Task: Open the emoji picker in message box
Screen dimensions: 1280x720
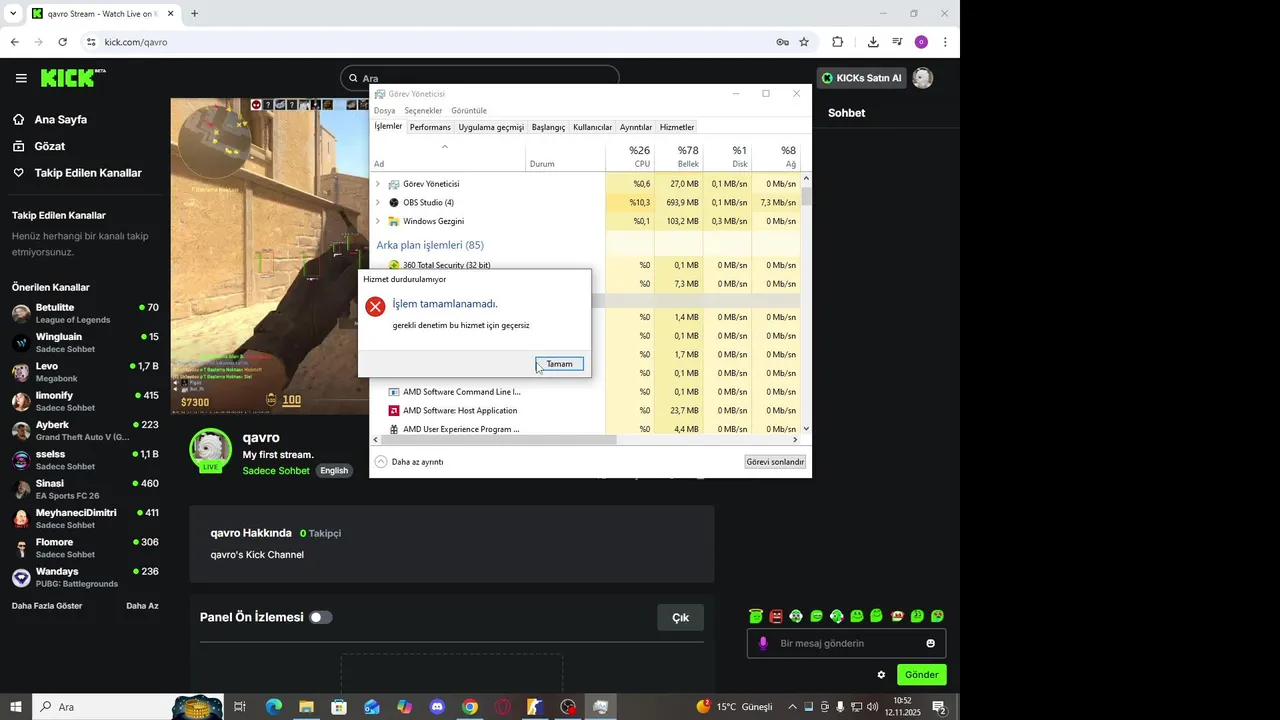Action: [930, 644]
